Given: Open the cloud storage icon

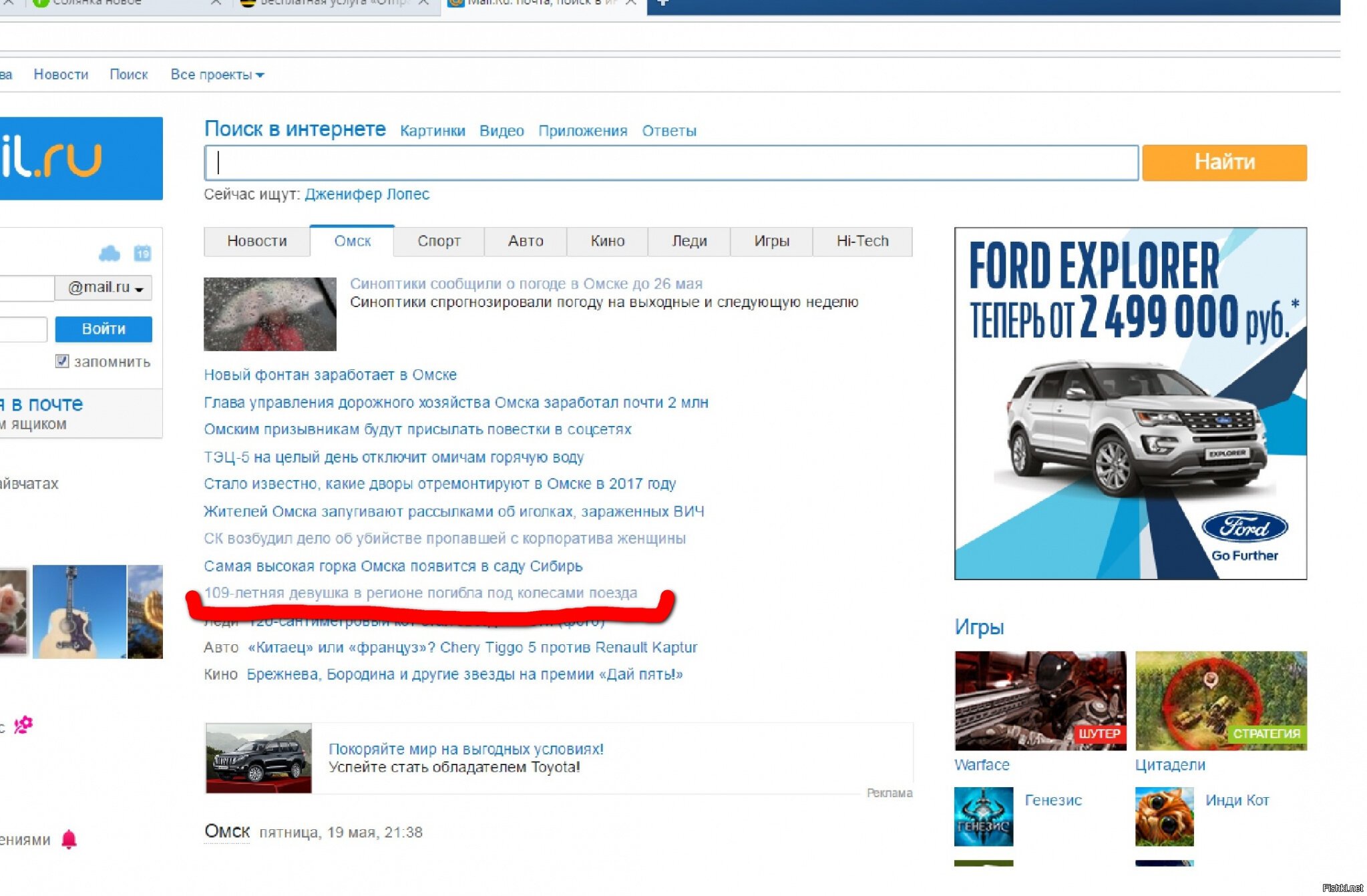Looking at the screenshot, I should 110,254.
